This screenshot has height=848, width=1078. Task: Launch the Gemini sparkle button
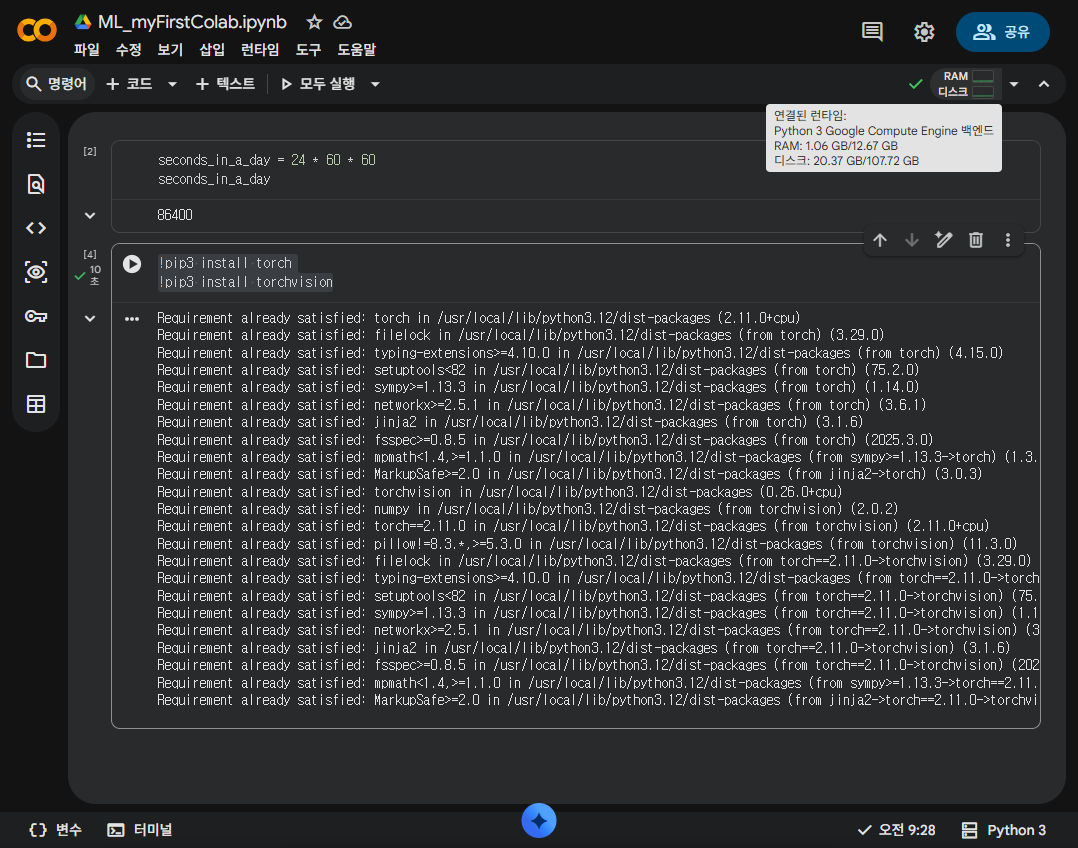tap(539, 820)
